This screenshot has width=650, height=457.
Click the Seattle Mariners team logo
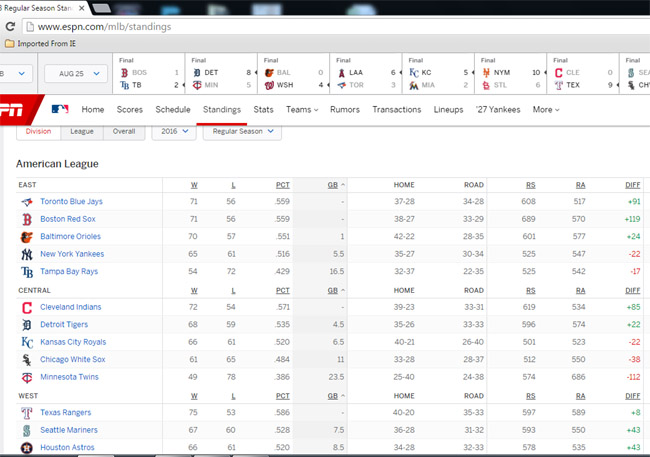click(x=27, y=430)
